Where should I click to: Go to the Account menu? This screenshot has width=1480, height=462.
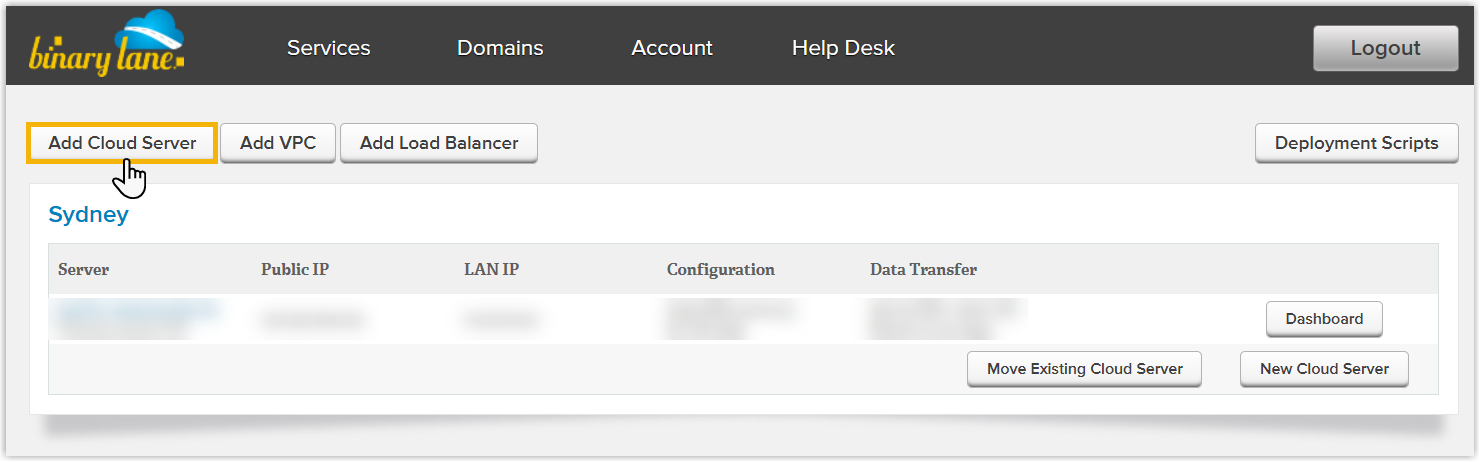(672, 48)
